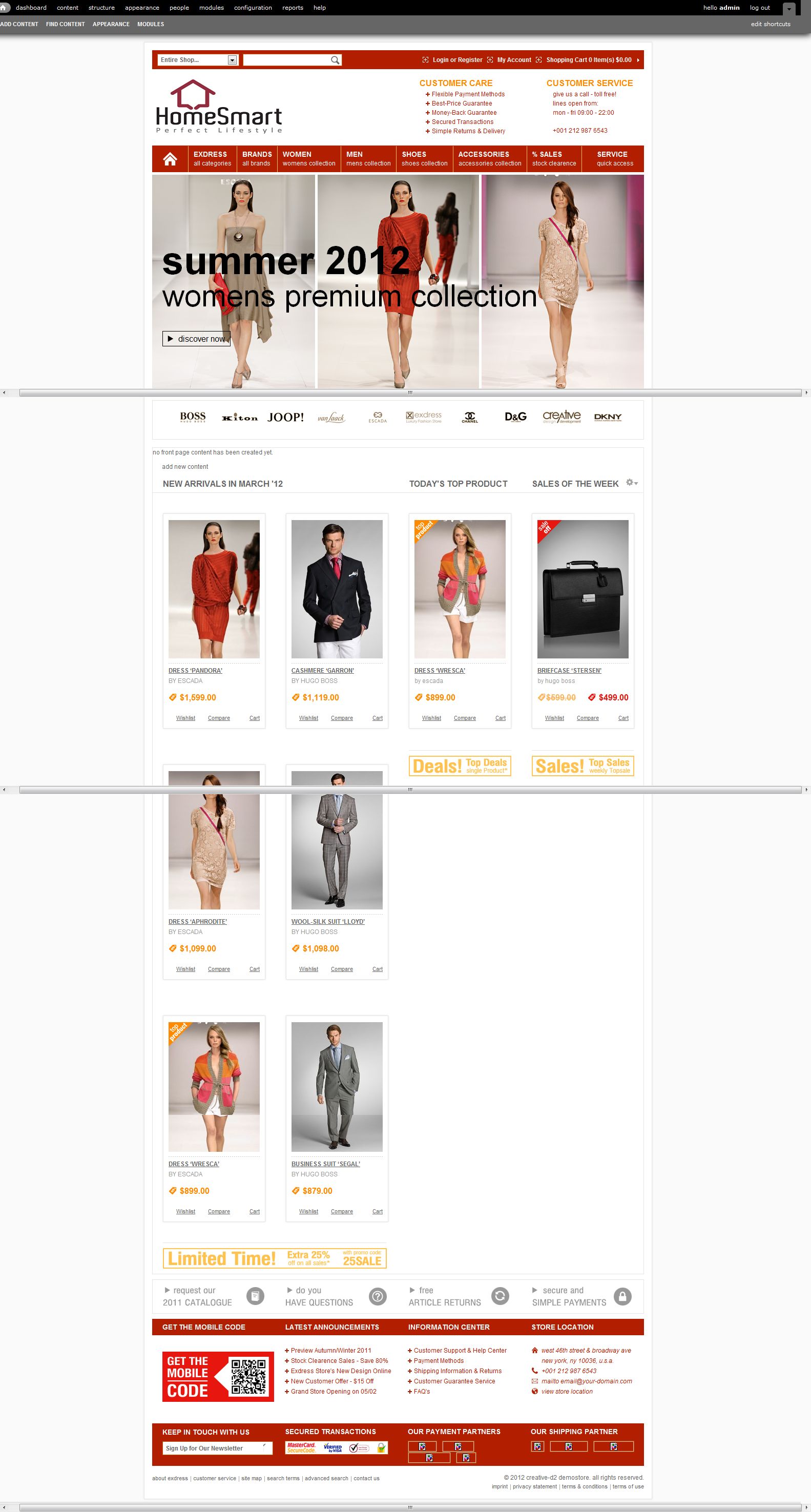Open the reports admin menu
This screenshot has width=811, height=1512.
pos(293,8)
